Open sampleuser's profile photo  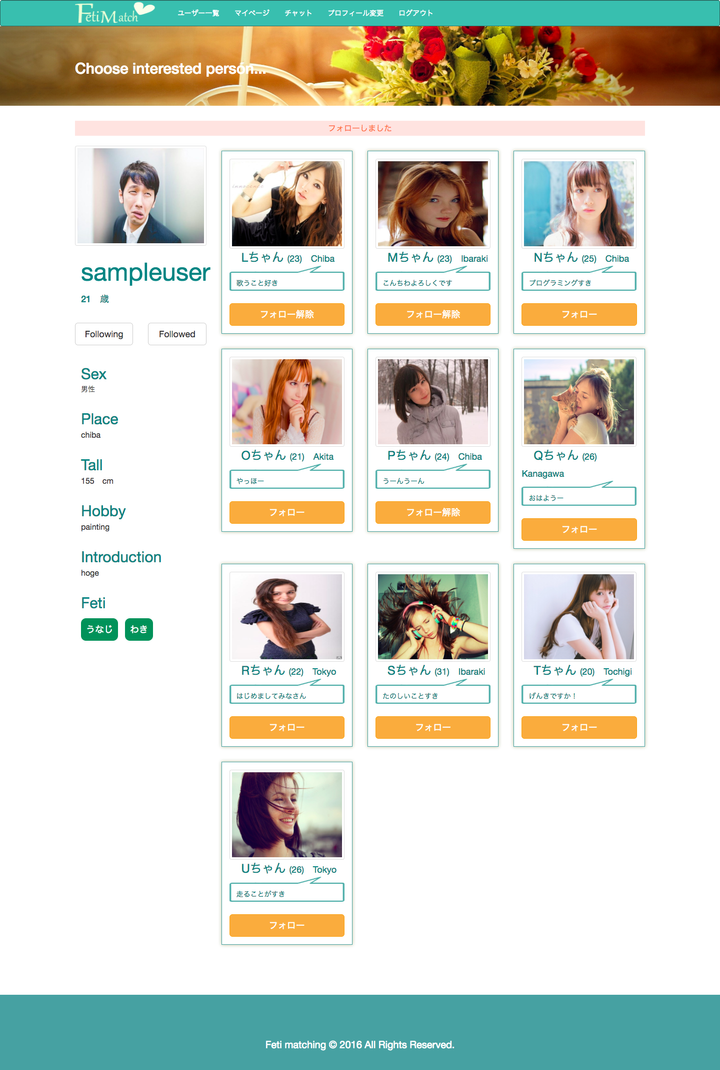tap(141, 196)
